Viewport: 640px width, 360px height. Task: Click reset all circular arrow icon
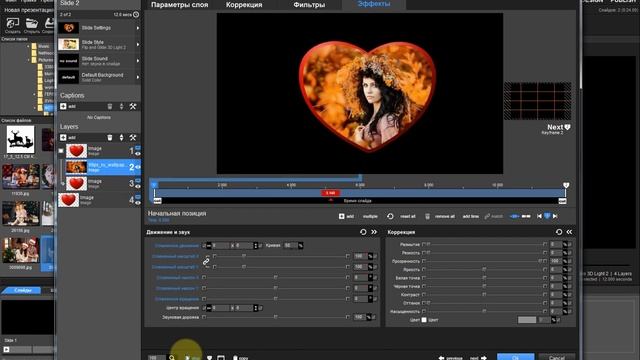coord(390,216)
